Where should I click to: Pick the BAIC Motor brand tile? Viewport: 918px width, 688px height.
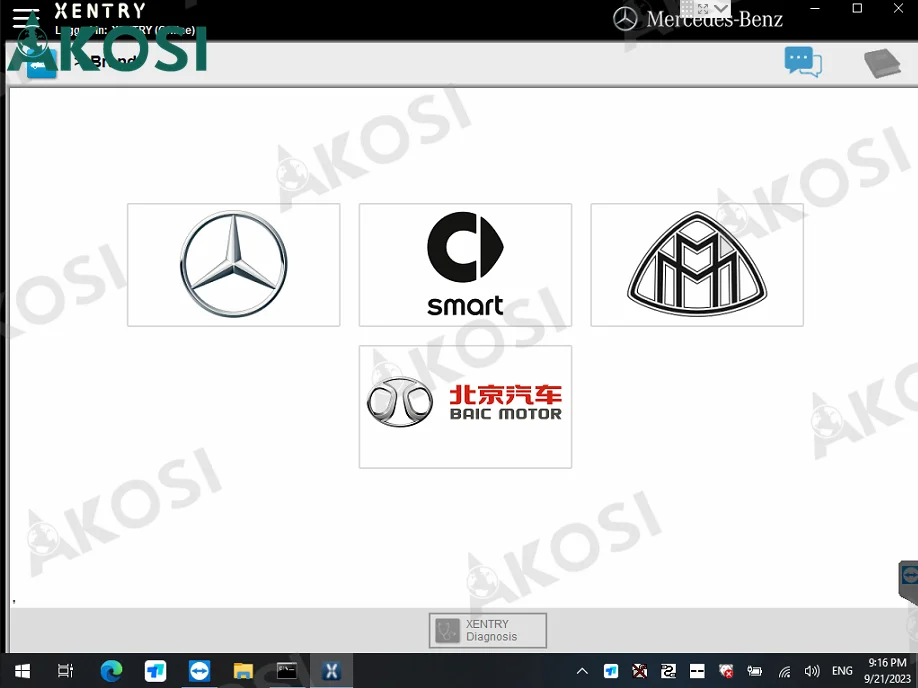pos(465,406)
